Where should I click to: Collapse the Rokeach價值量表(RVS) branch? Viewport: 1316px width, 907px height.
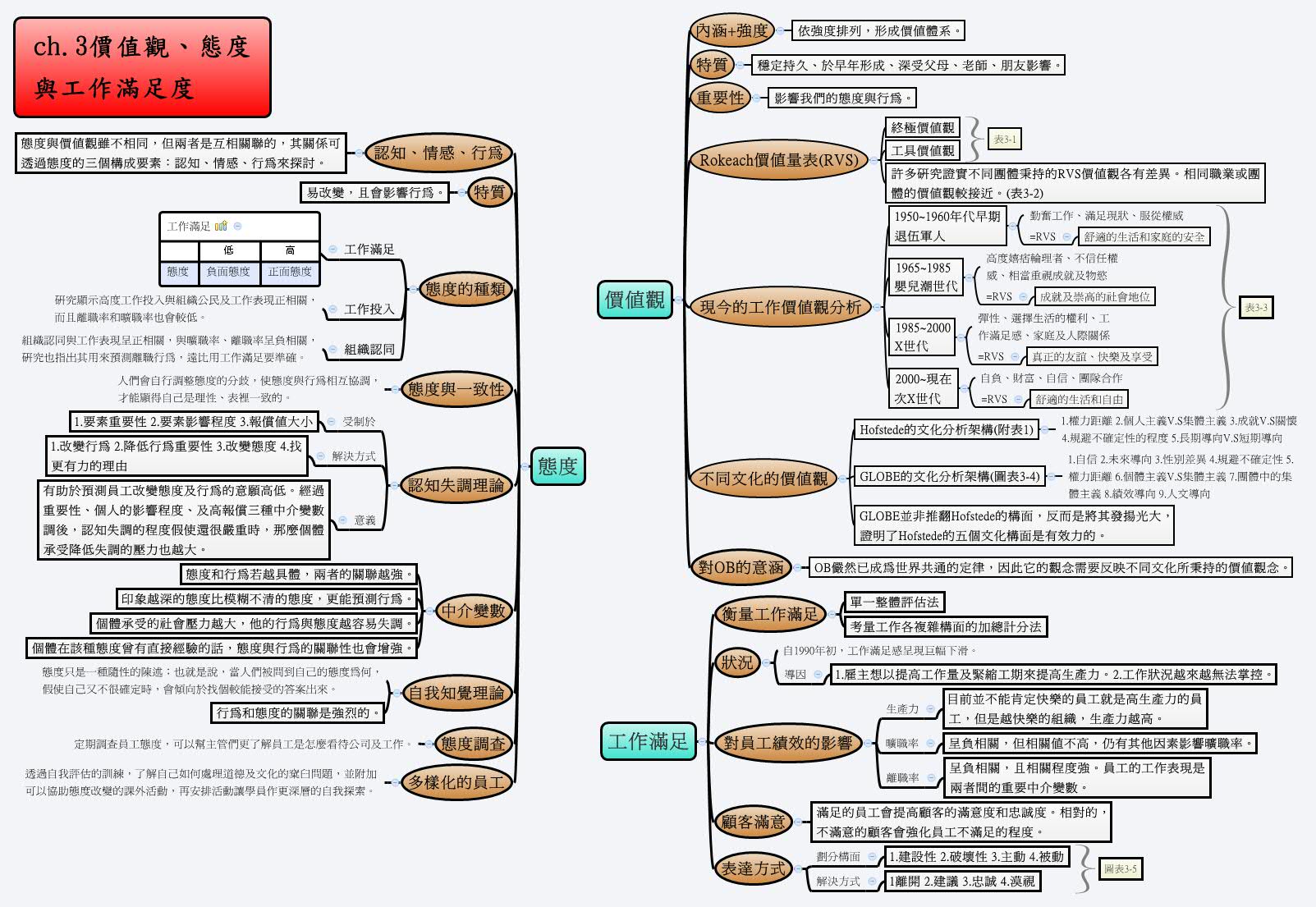point(874,160)
